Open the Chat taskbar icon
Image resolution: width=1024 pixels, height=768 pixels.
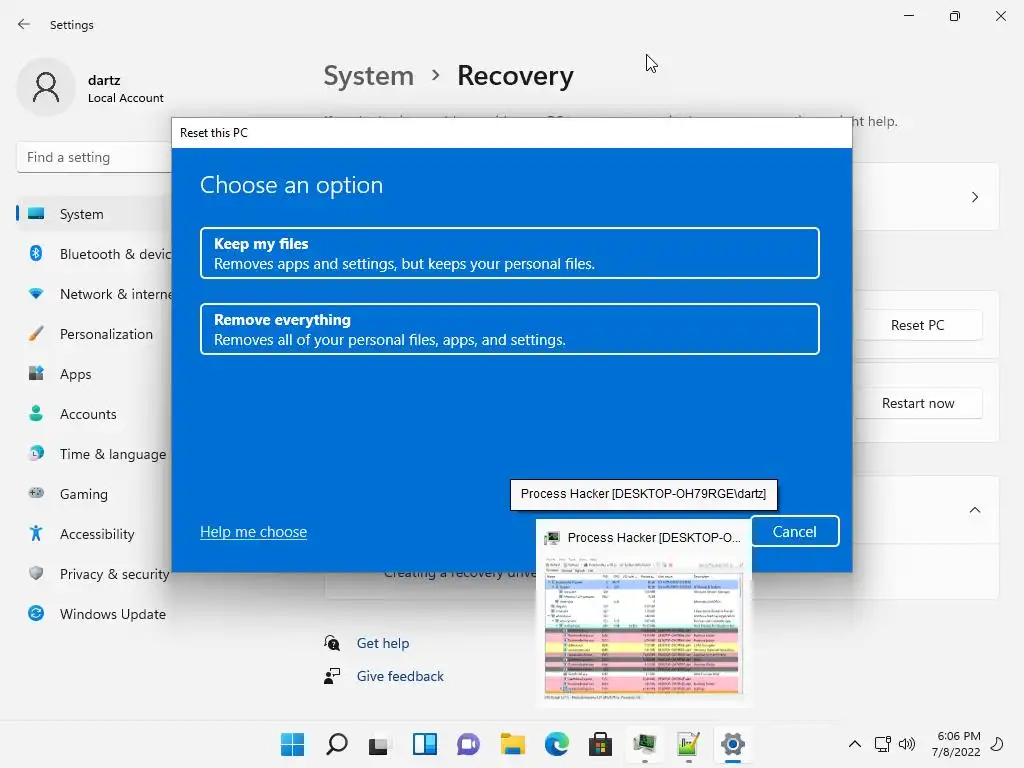[468, 744]
